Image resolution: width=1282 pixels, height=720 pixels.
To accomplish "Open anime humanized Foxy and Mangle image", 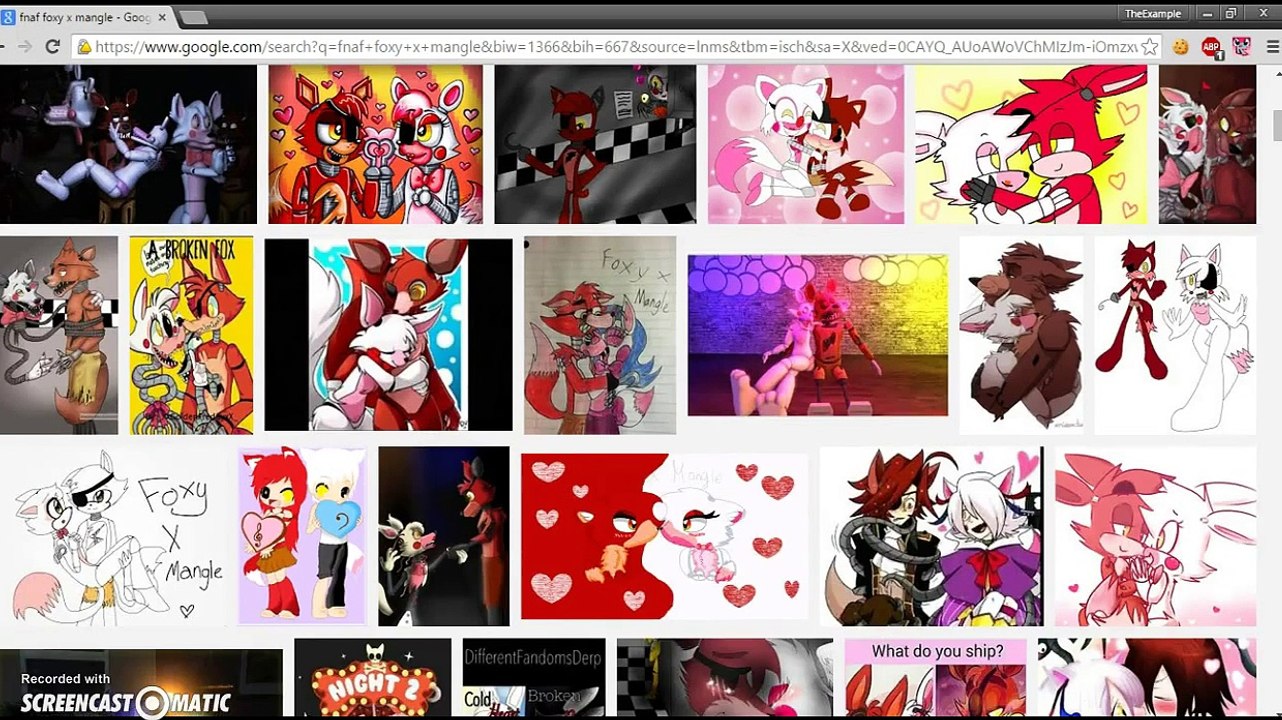I will [x=932, y=536].
